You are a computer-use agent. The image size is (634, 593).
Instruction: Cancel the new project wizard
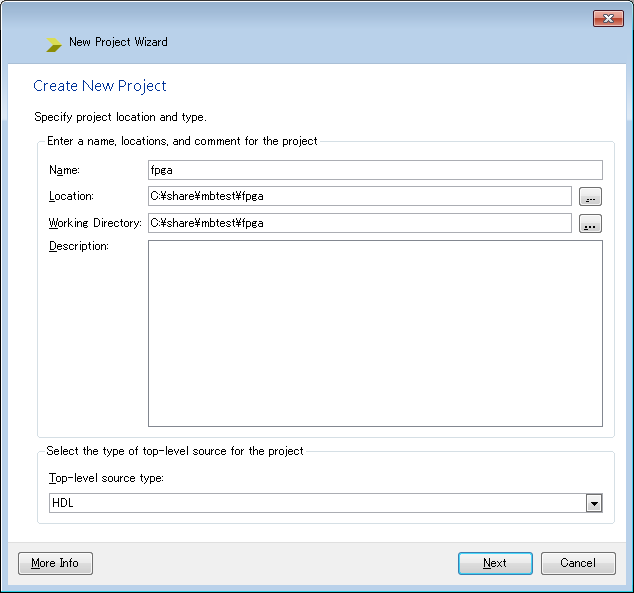(x=577, y=563)
